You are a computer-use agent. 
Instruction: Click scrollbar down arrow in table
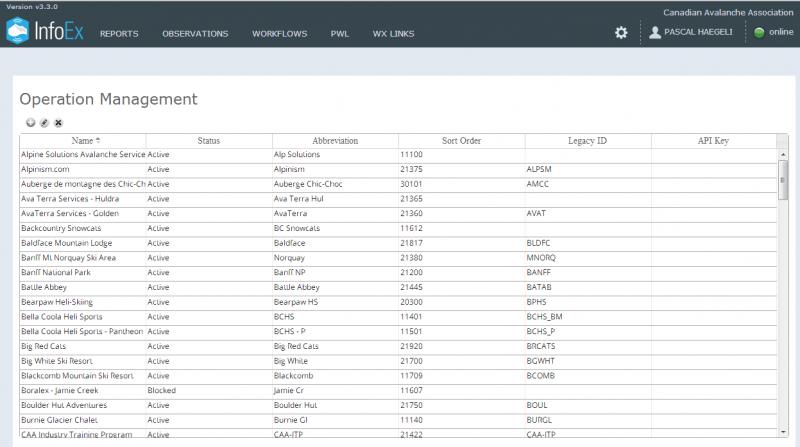(x=783, y=432)
